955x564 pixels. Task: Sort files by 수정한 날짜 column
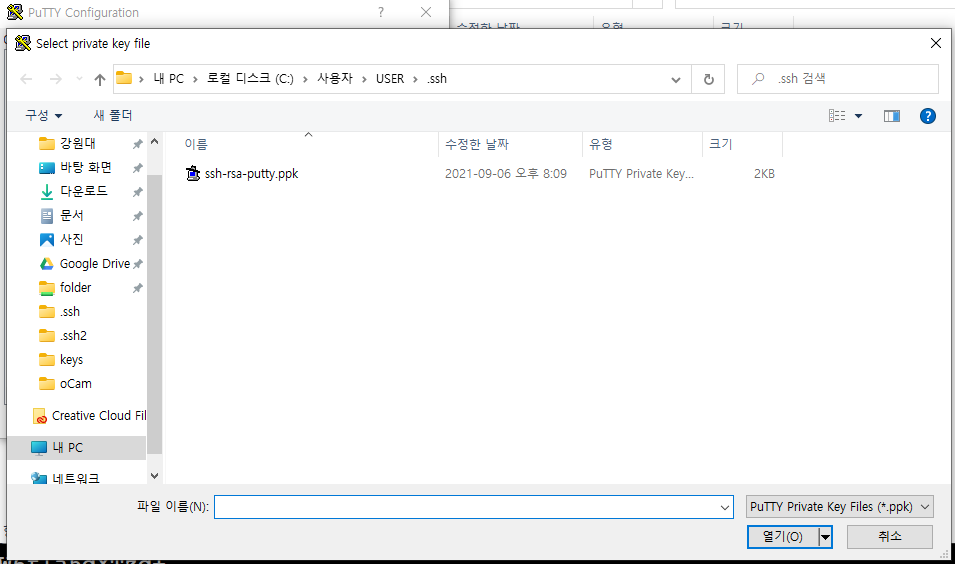pyautogui.click(x=477, y=144)
